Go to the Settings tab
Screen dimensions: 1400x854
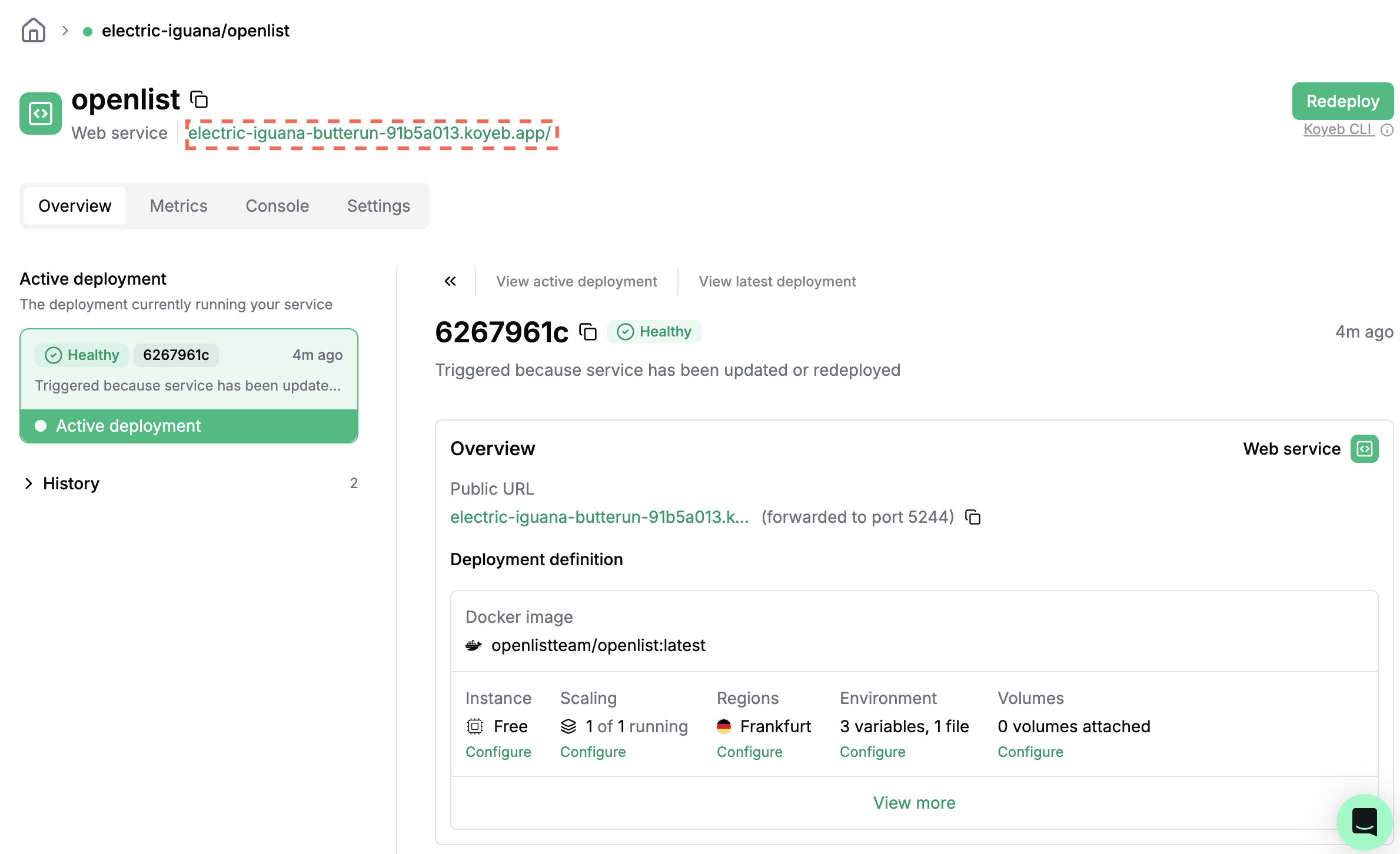[378, 206]
